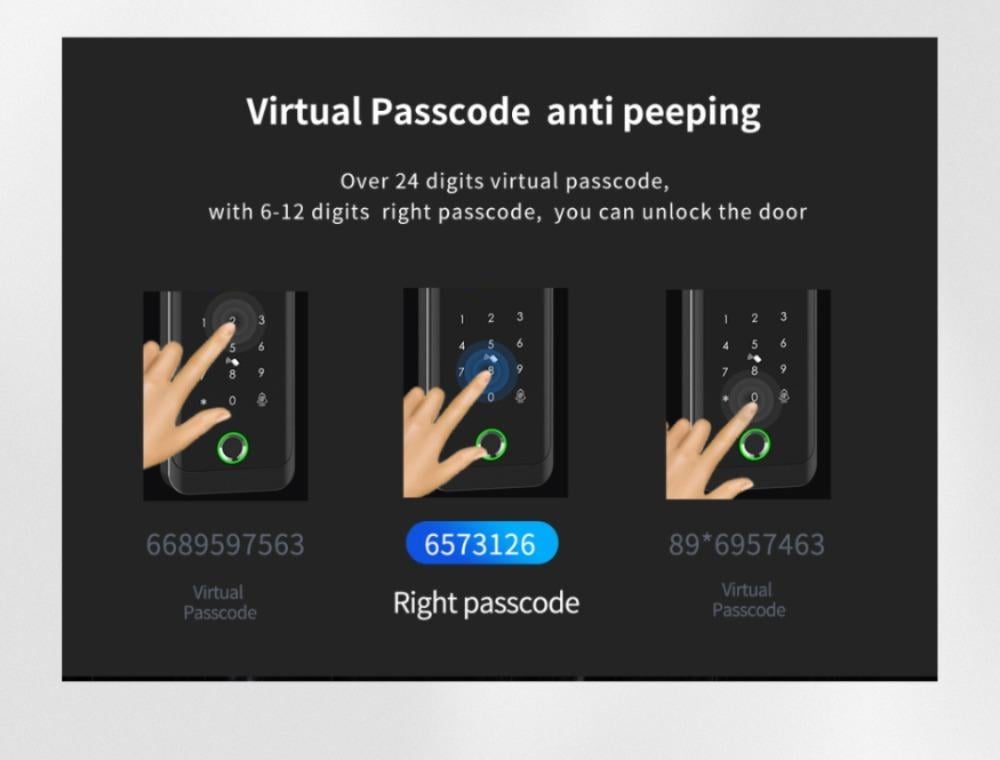Tap key 3 on the blue-glow lock keypad
Screen dimensions: 1000x760
[520, 317]
